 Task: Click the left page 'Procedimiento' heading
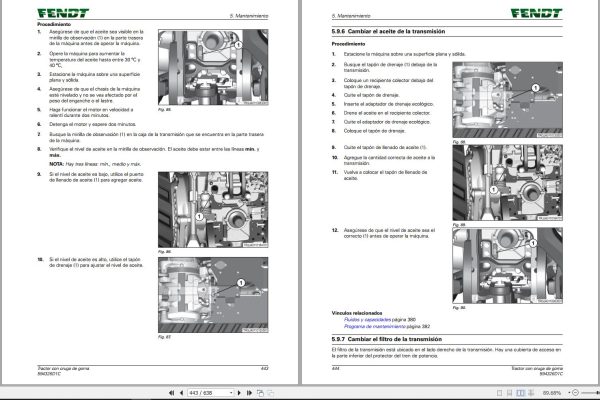pos(54,24)
